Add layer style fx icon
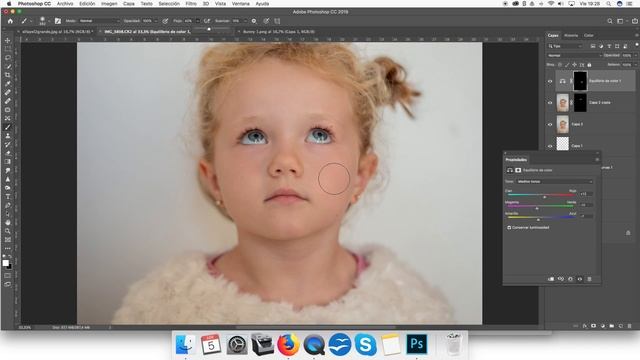The width and height of the screenshot is (640, 360). [584, 326]
